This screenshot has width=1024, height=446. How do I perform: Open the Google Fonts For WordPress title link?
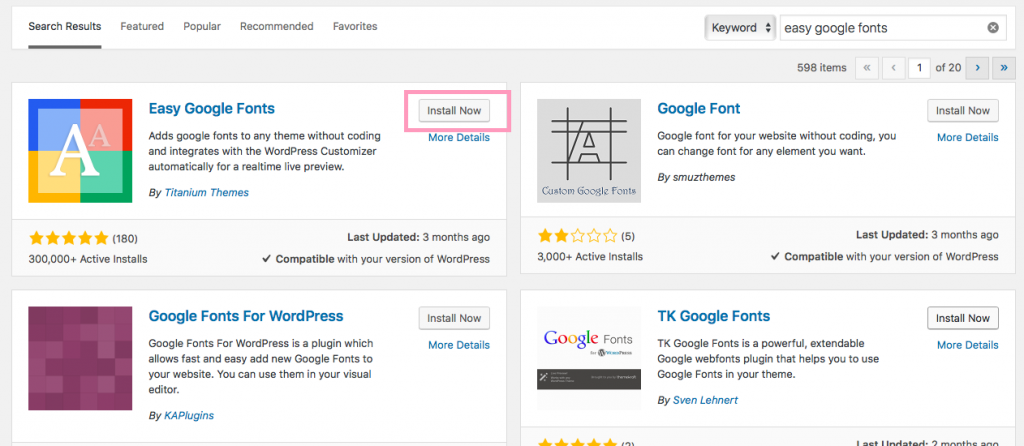[246, 316]
